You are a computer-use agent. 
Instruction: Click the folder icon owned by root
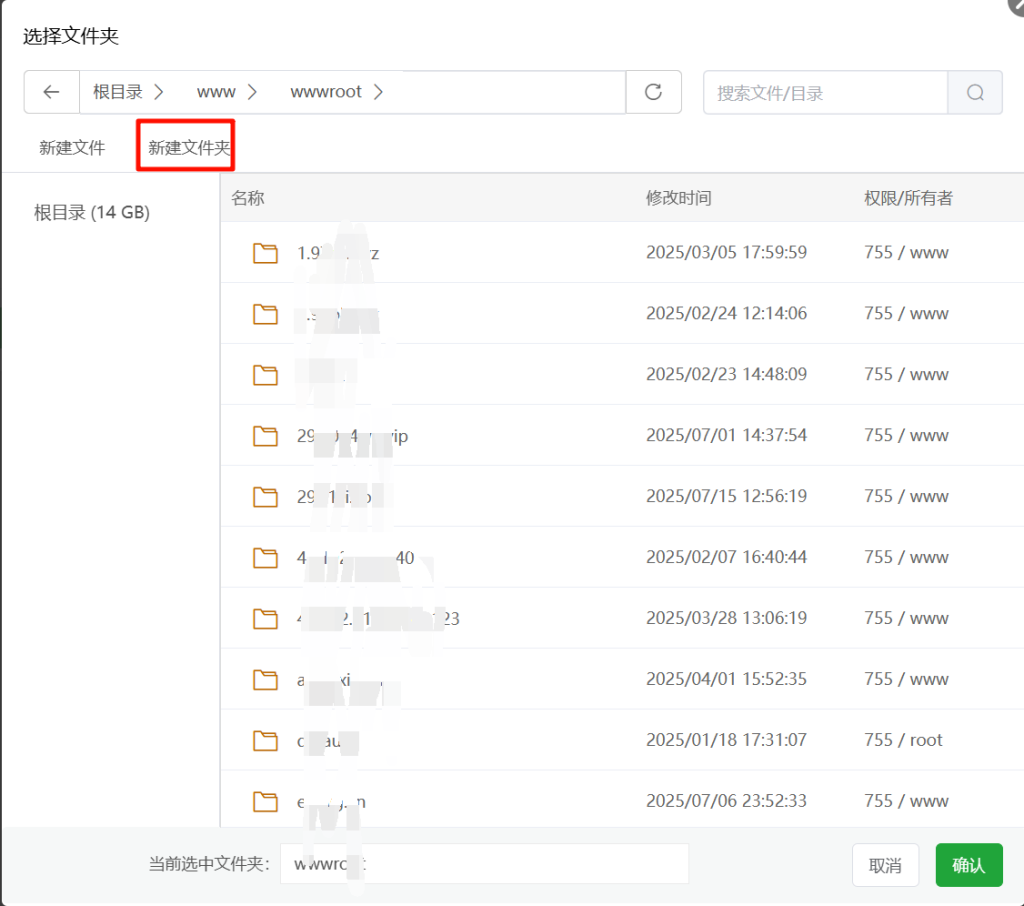pos(265,740)
